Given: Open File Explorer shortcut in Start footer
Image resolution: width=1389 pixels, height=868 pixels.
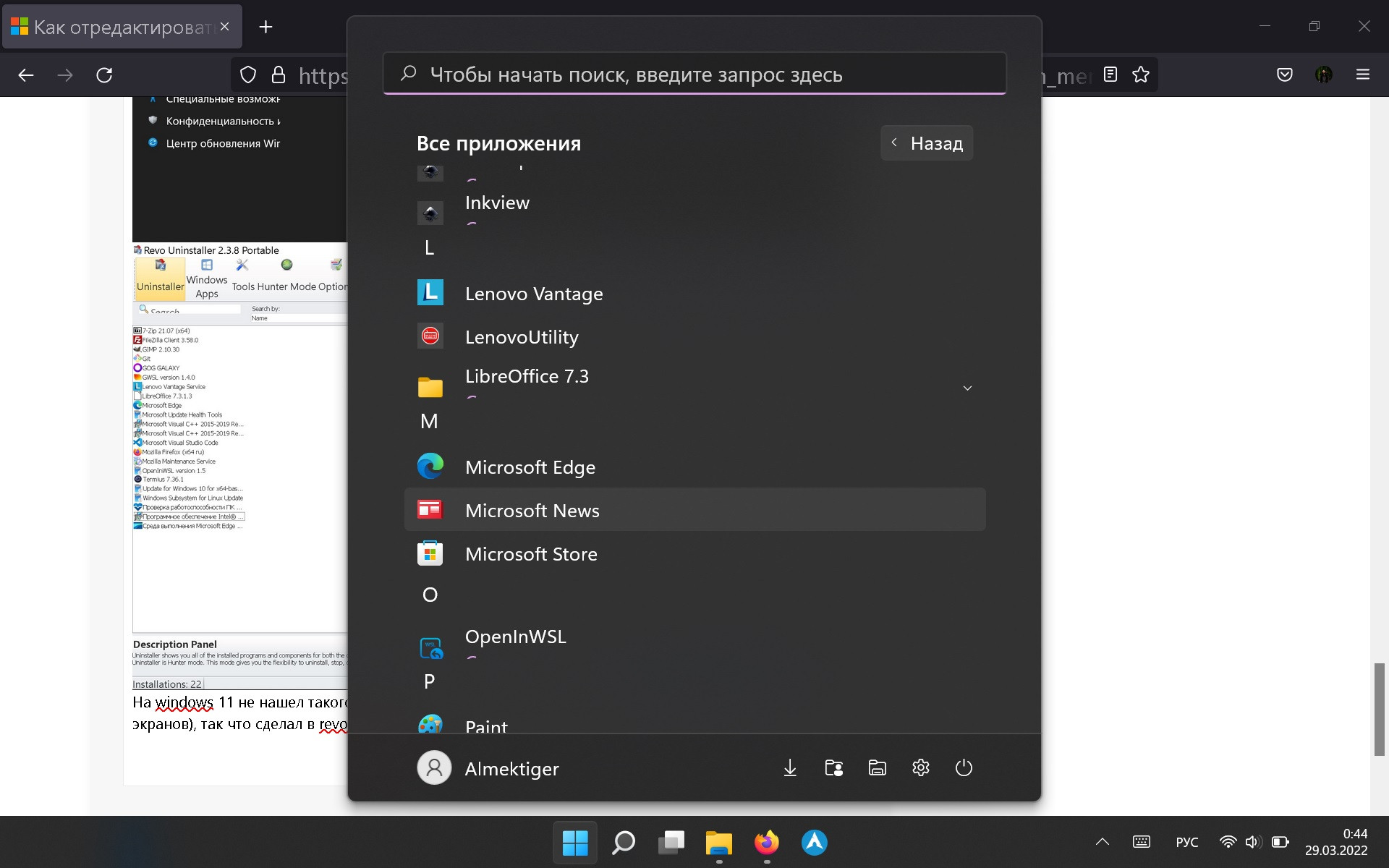Looking at the screenshot, I should click(877, 767).
